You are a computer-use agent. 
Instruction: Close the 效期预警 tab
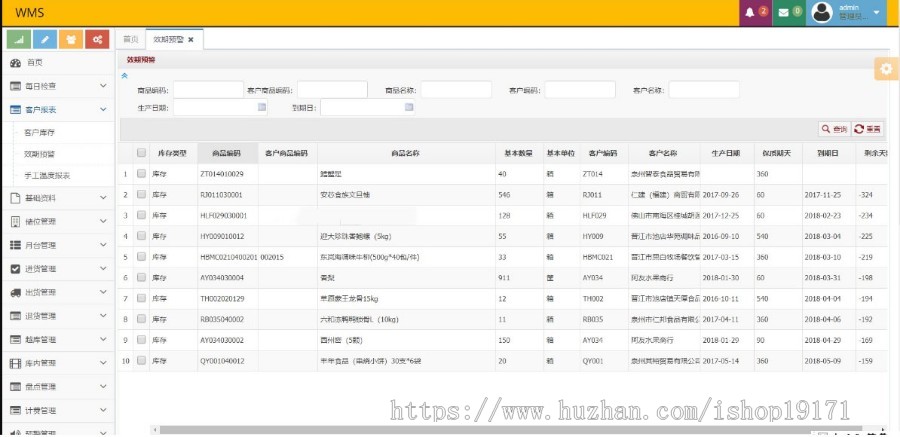191,40
